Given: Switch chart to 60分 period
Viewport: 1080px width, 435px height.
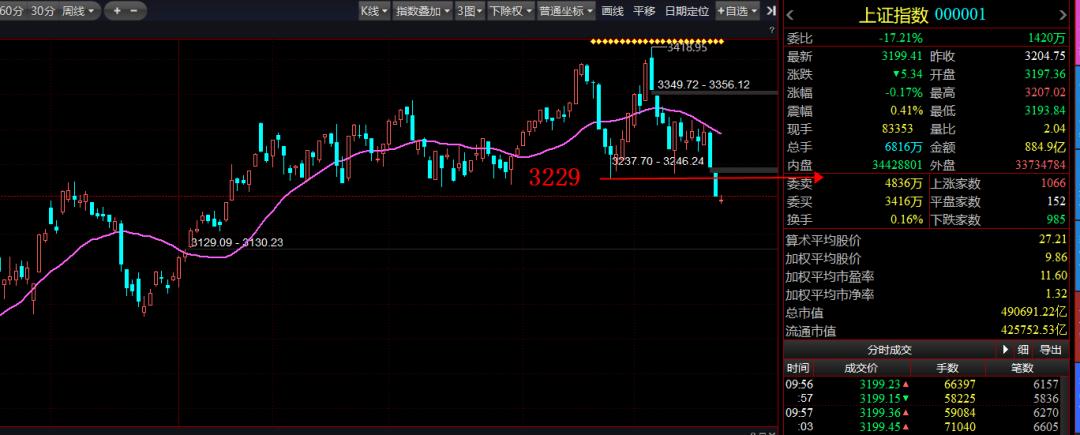Looking at the screenshot, I should pyautogui.click(x=13, y=10).
